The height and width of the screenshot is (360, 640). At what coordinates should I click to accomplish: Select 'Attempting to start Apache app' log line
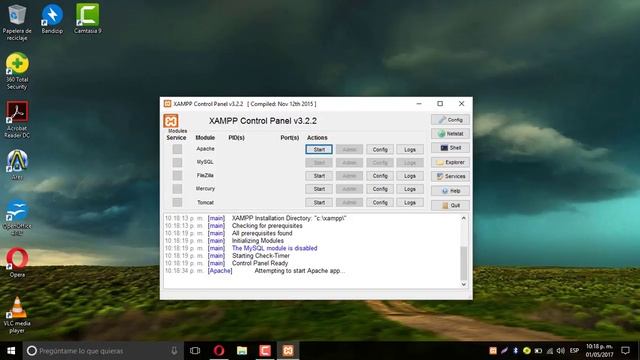click(300, 271)
